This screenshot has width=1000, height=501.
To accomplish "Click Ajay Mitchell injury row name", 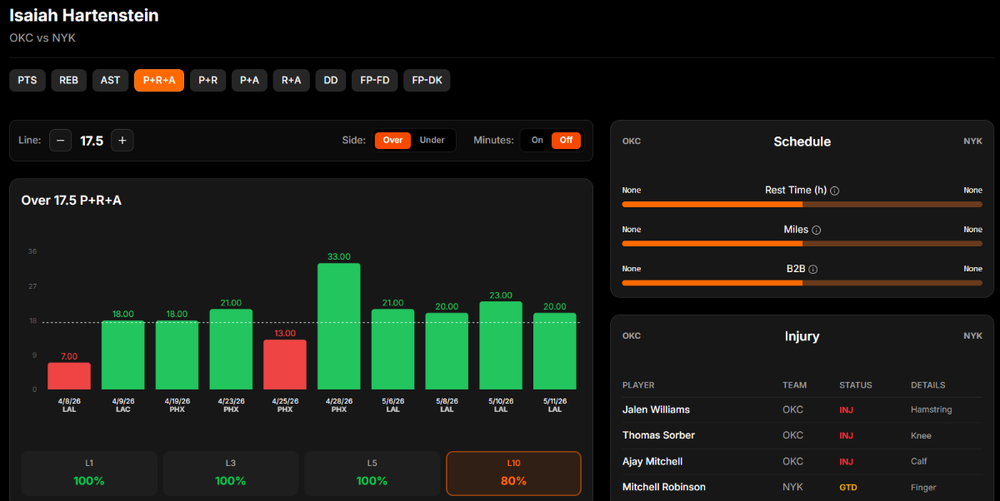I will tap(652, 461).
